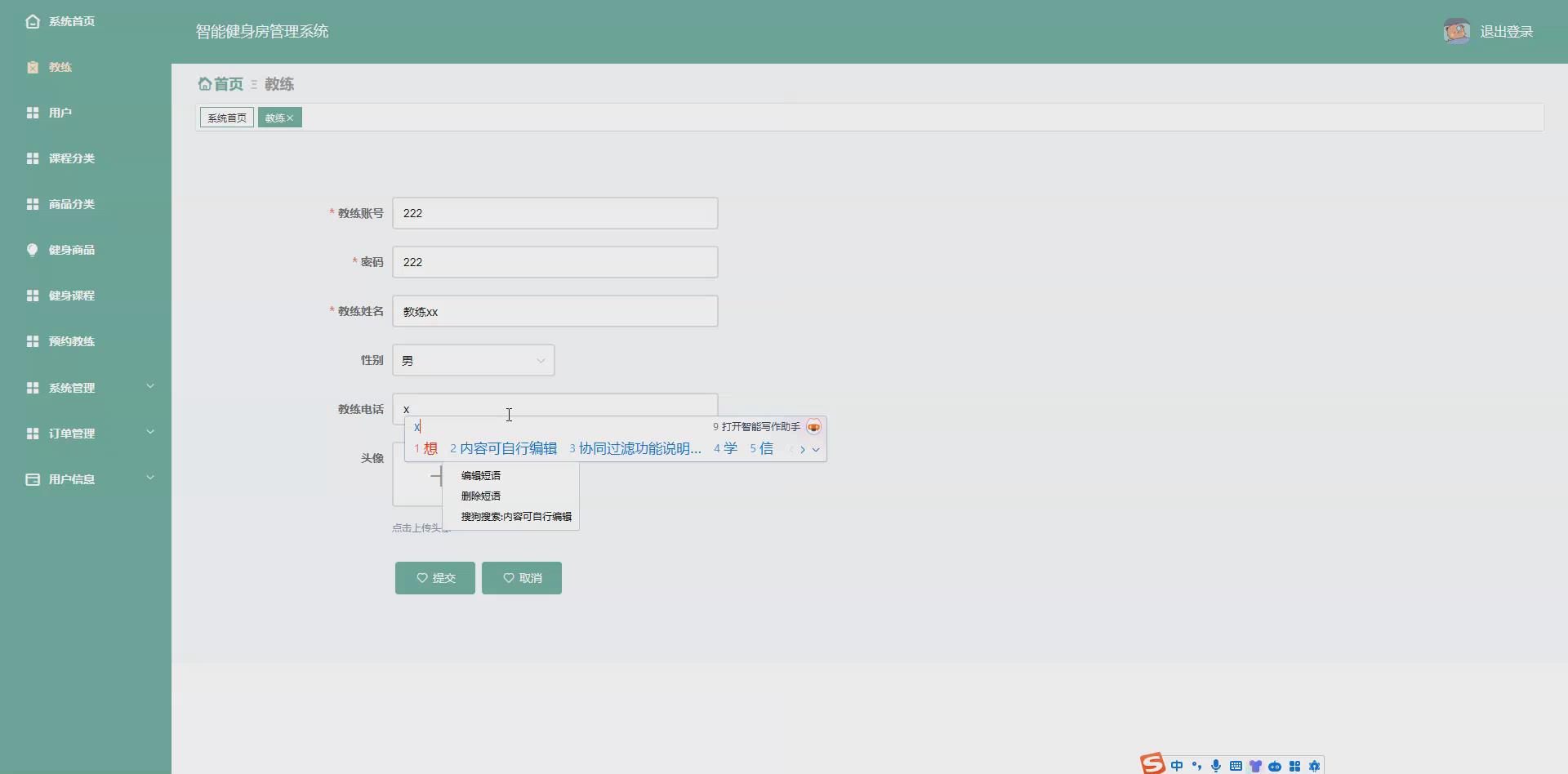This screenshot has height=774, width=1568.
Task: Click the Sogou game controller icon
Action: click(1275, 766)
